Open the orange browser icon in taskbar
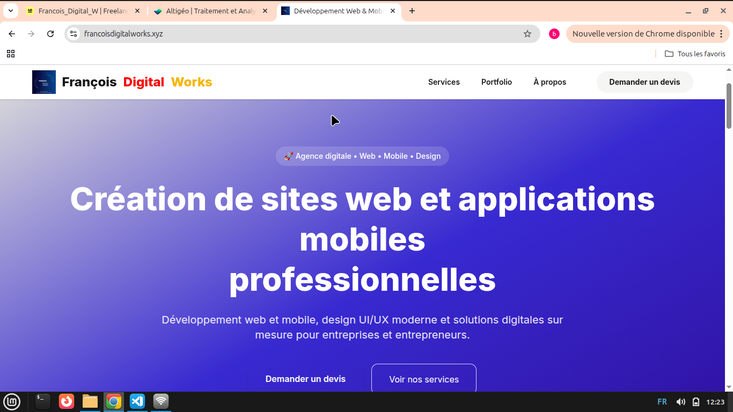The width and height of the screenshot is (733, 412). 66,401
